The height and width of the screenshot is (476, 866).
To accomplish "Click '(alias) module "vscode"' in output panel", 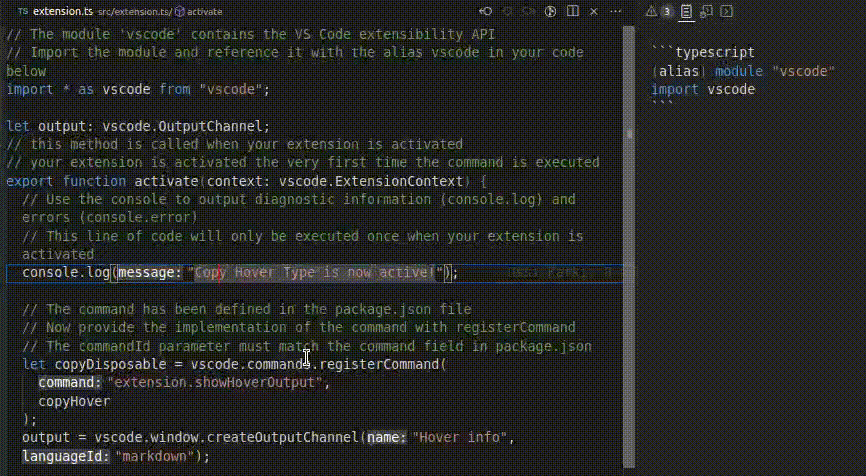I will click(743, 71).
